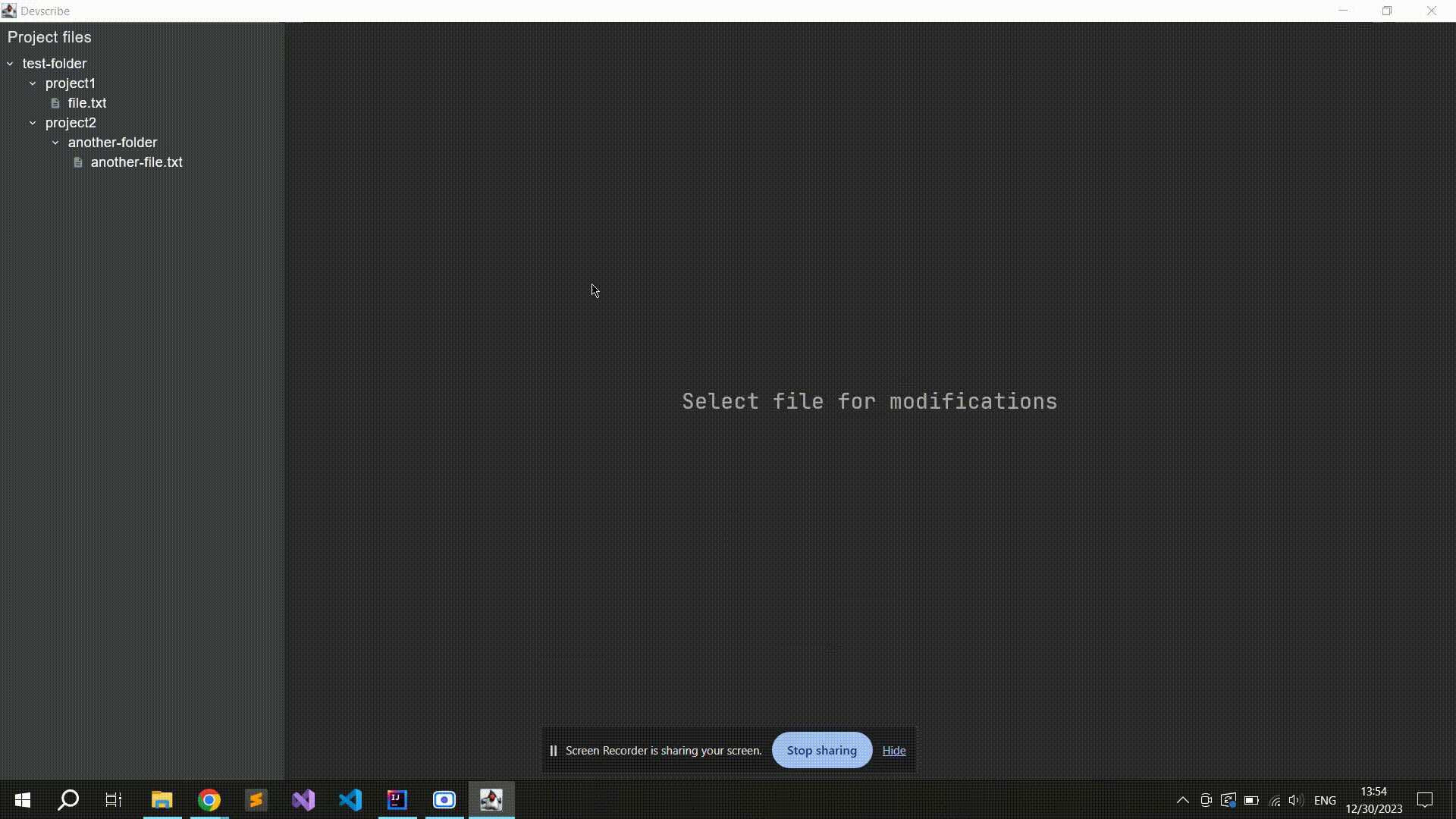Select another-file.txt inside another-folder
This screenshot has height=819, width=1456.
pos(136,162)
